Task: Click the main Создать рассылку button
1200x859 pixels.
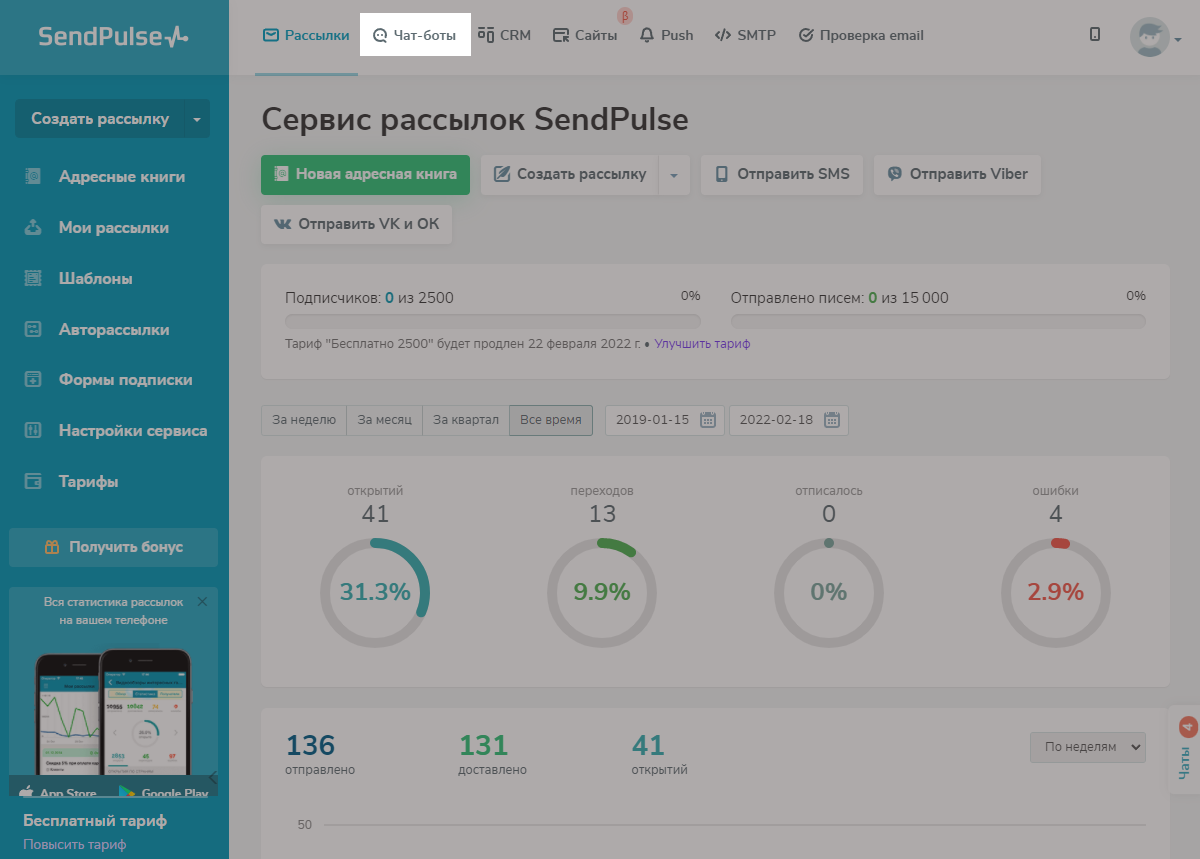Action: pyautogui.click(x=570, y=174)
